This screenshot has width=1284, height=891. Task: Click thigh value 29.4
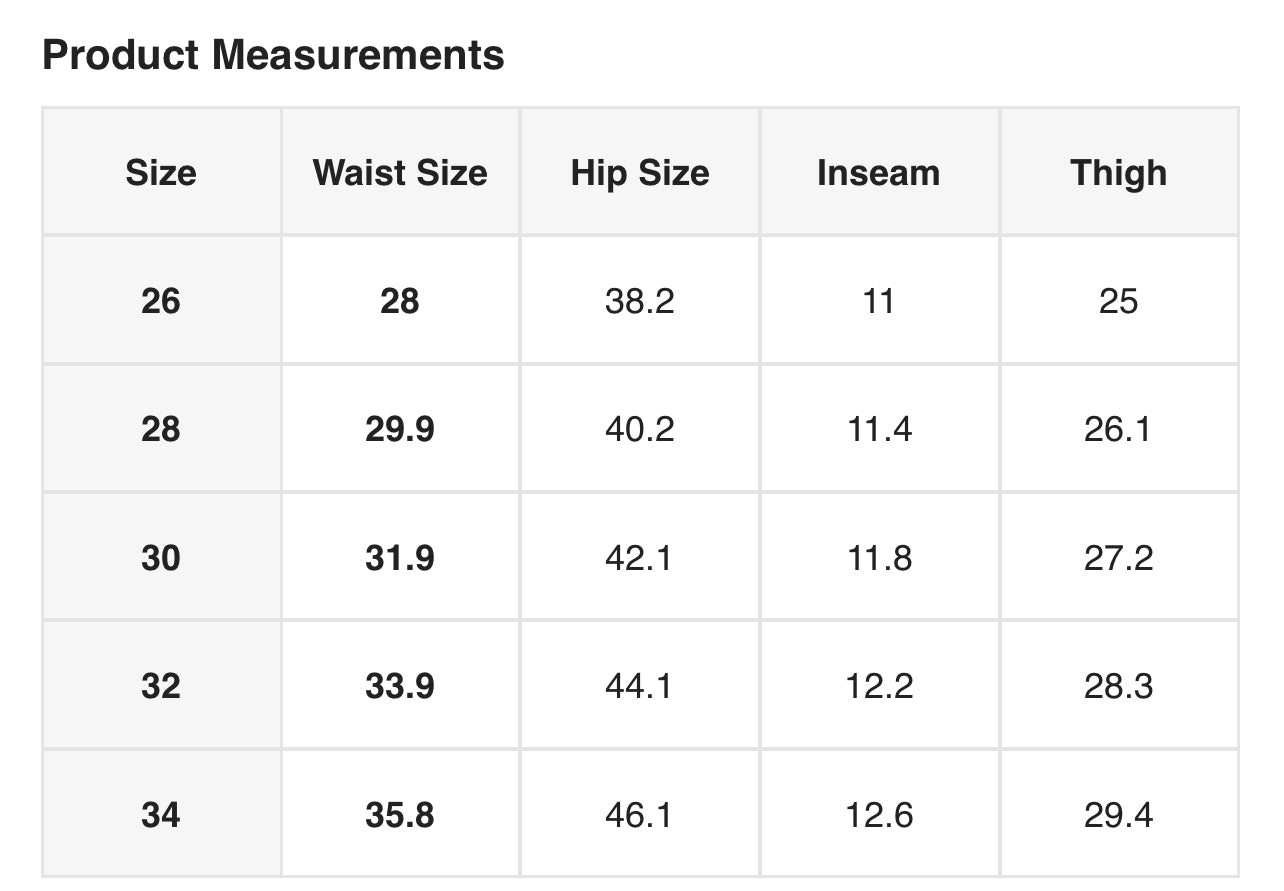pos(1119,815)
